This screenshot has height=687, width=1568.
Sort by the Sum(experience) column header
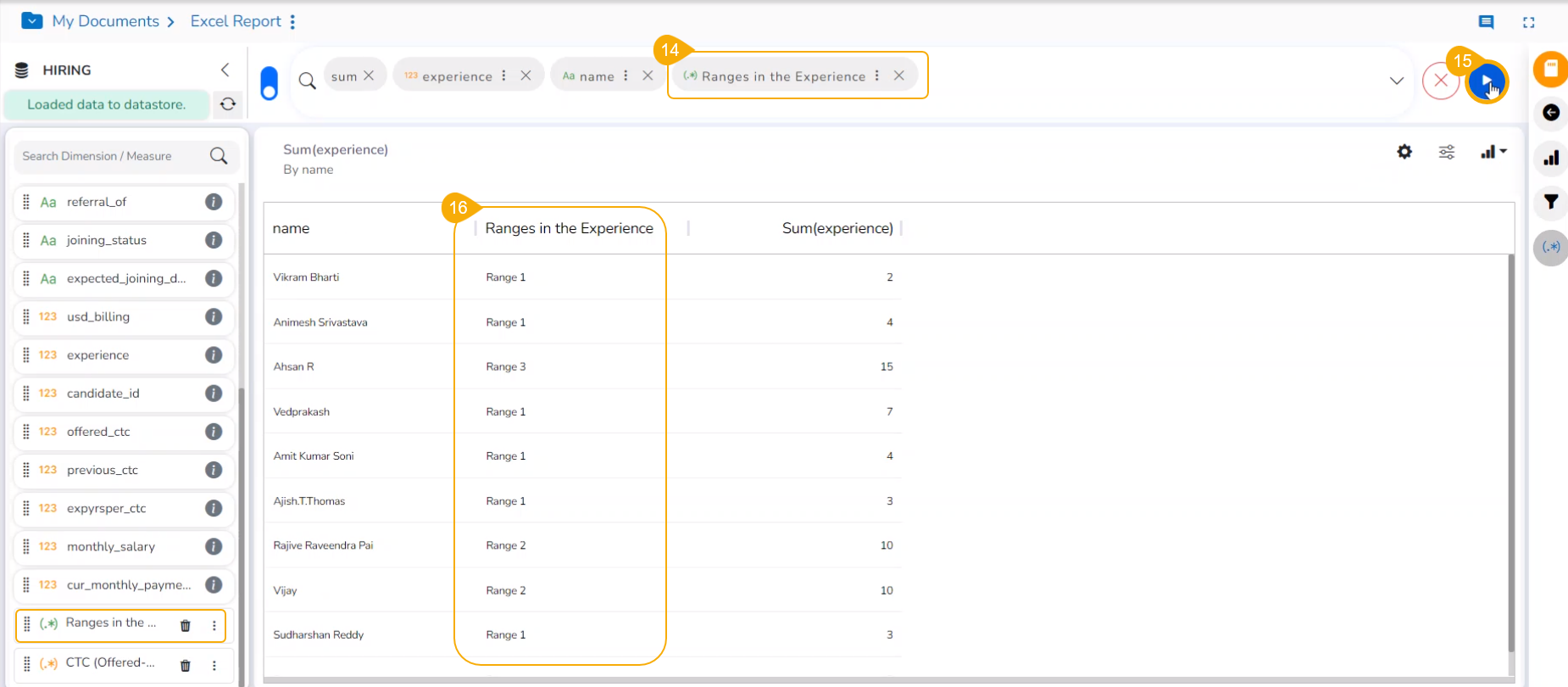pyautogui.click(x=837, y=228)
